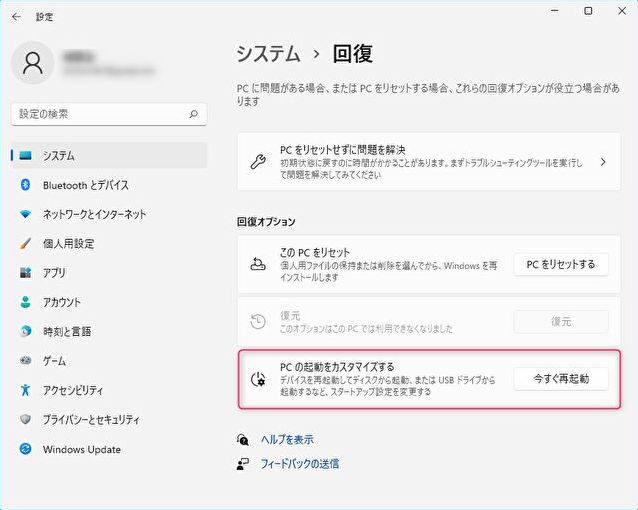
Task: Open プライバシーとセキュリティ settings
Action: pos(109,419)
